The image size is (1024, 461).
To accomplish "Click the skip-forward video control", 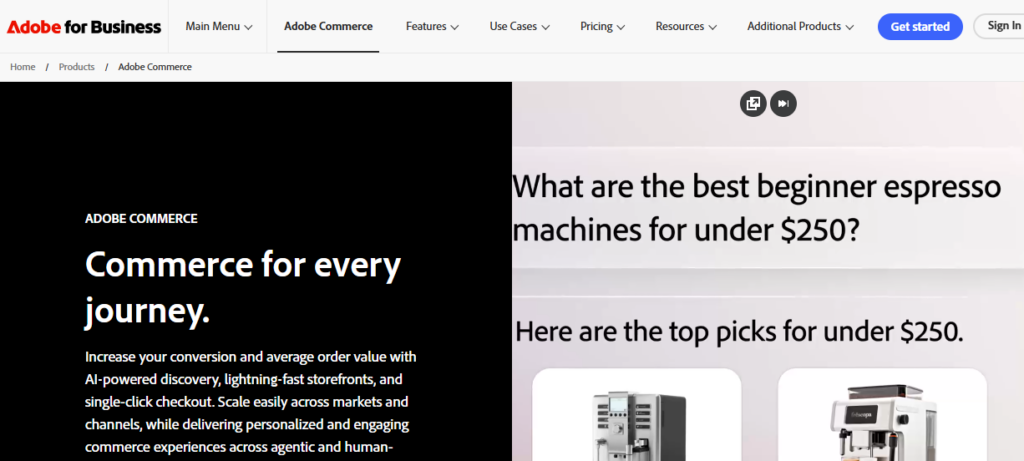I will pos(783,103).
